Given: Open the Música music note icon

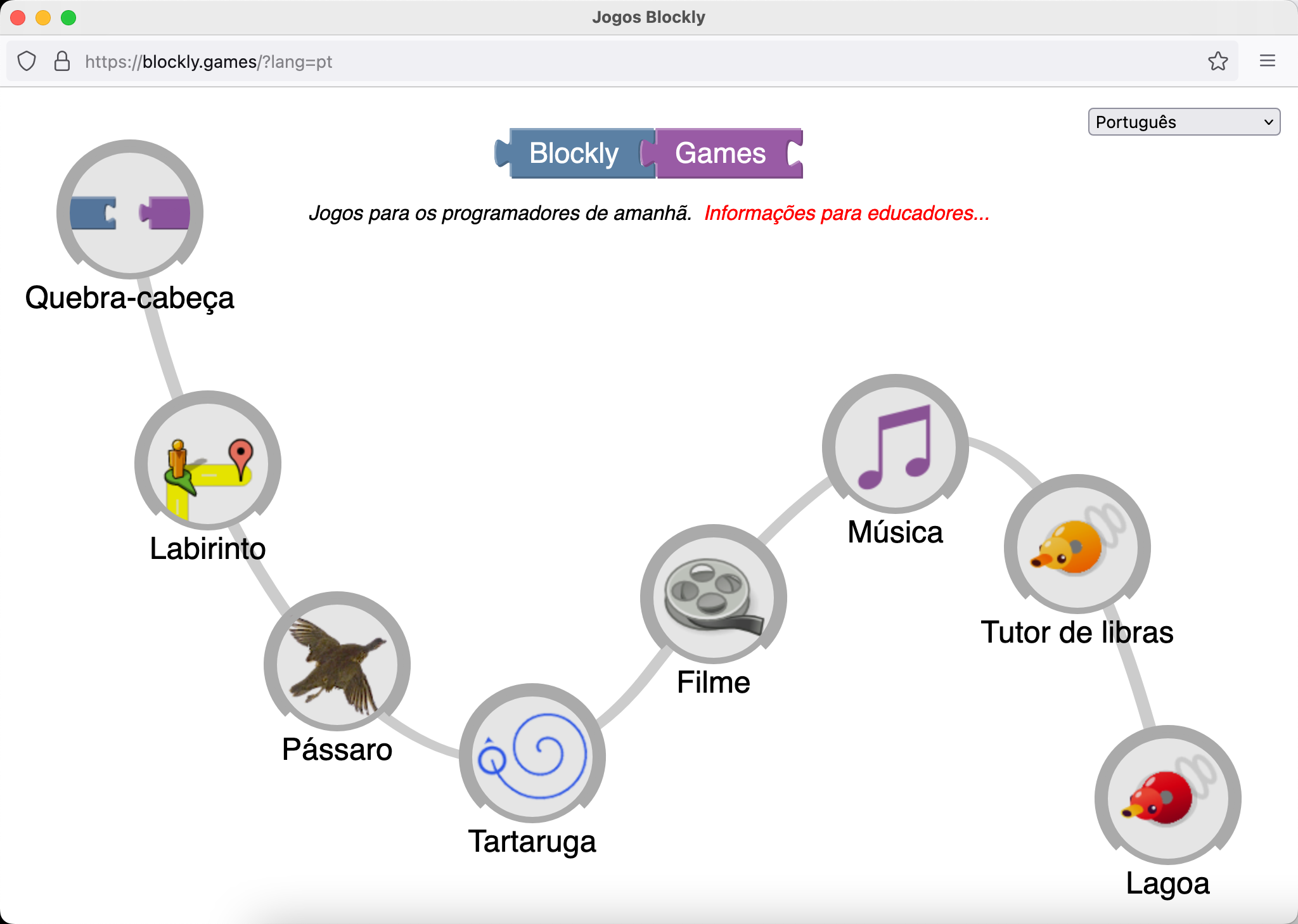Looking at the screenshot, I should (x=896, y=444).
